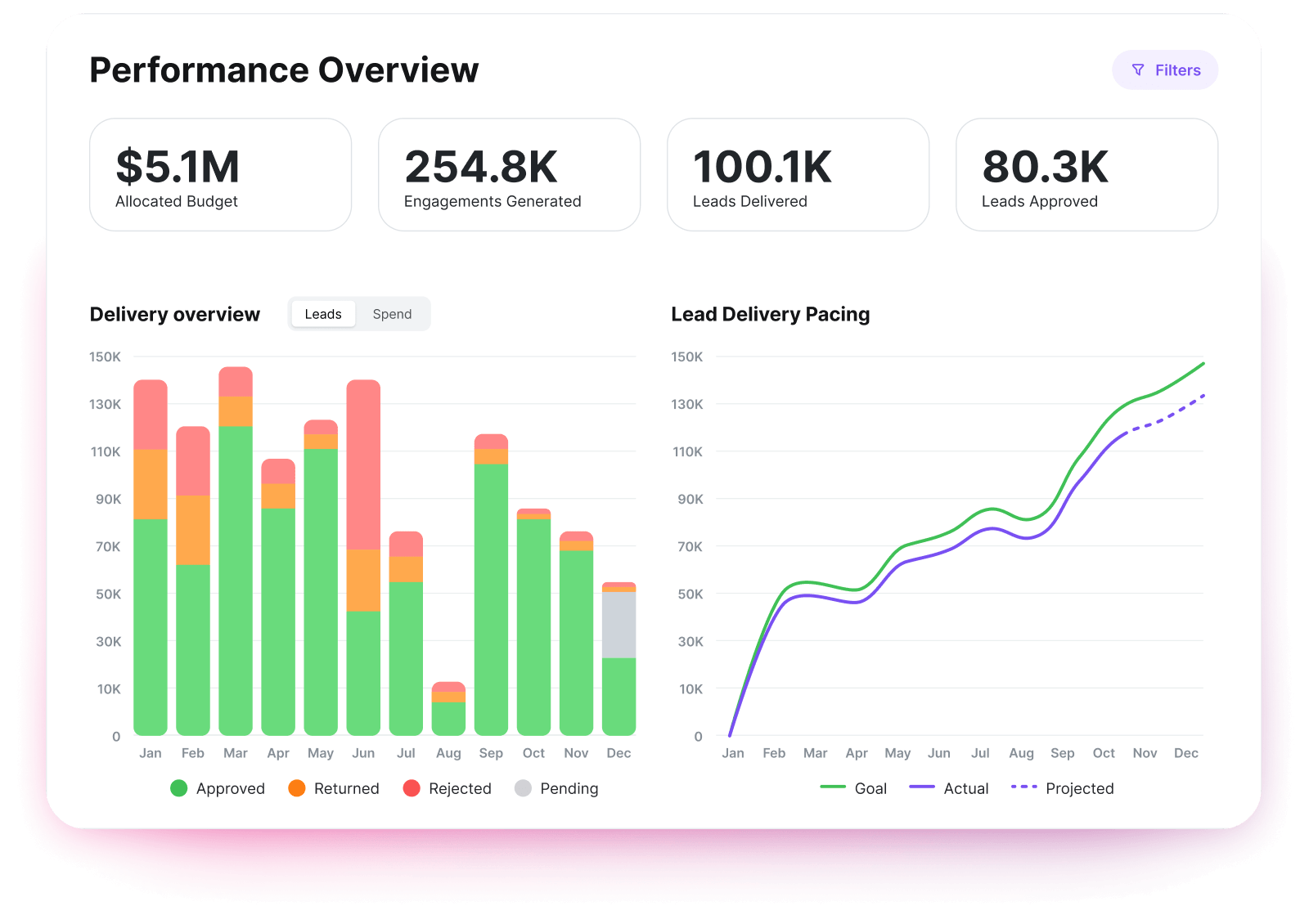Click the Projected legend dashed line
The width and height of the screenshot is (1309, 924).
tap(1024, 787)
